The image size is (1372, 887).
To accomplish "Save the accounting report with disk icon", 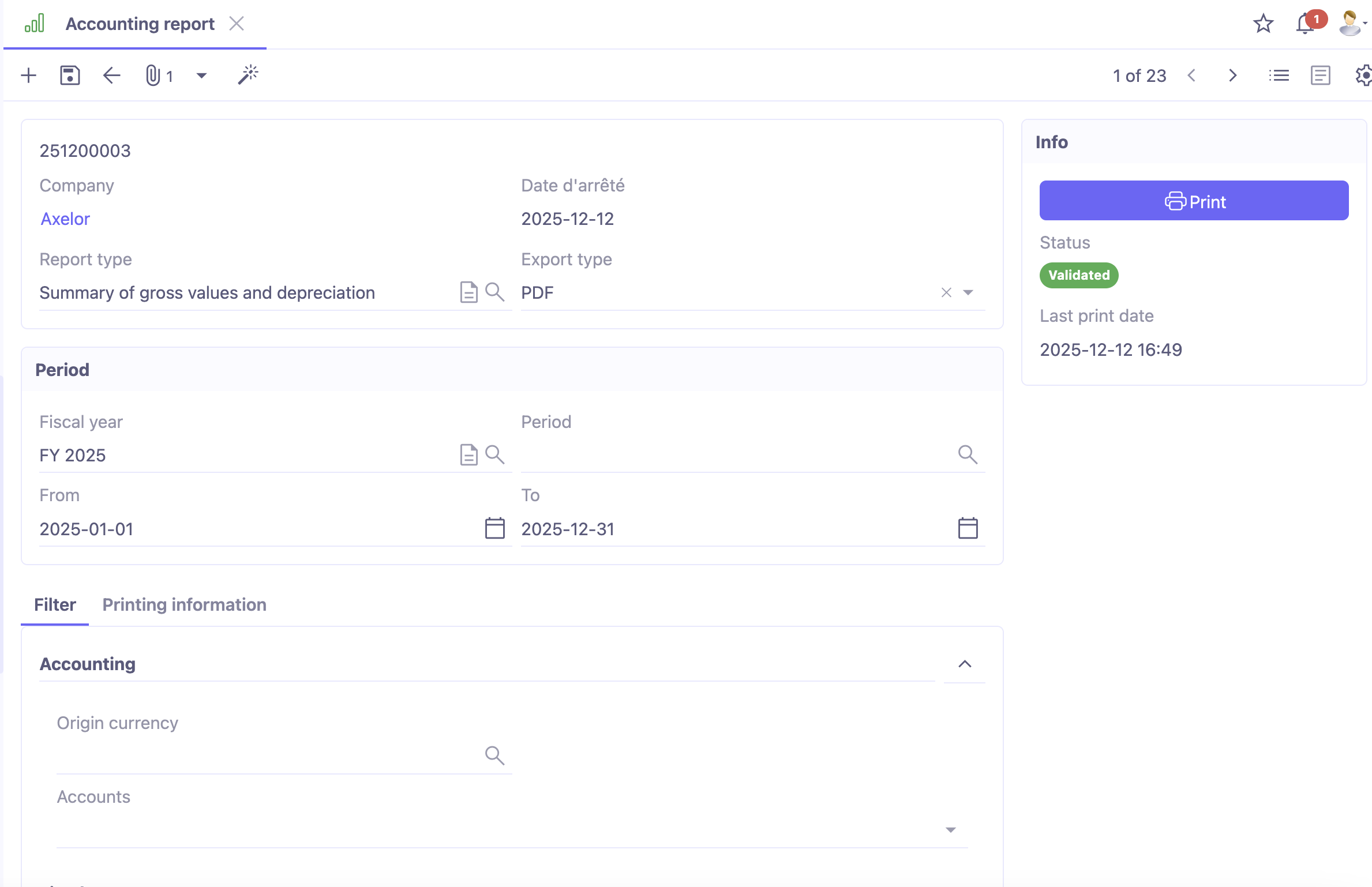I will tap(70, 76).
